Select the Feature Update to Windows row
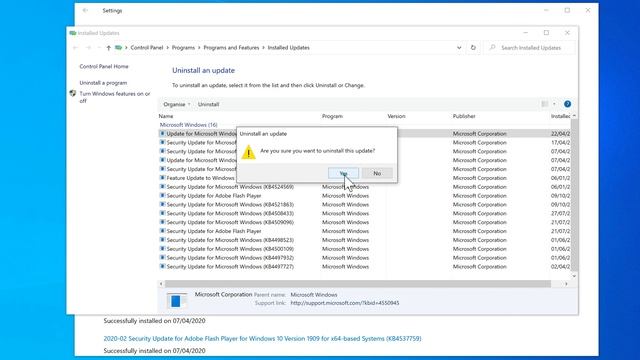The width and height of the screenshot is (640, 360). 364,178
